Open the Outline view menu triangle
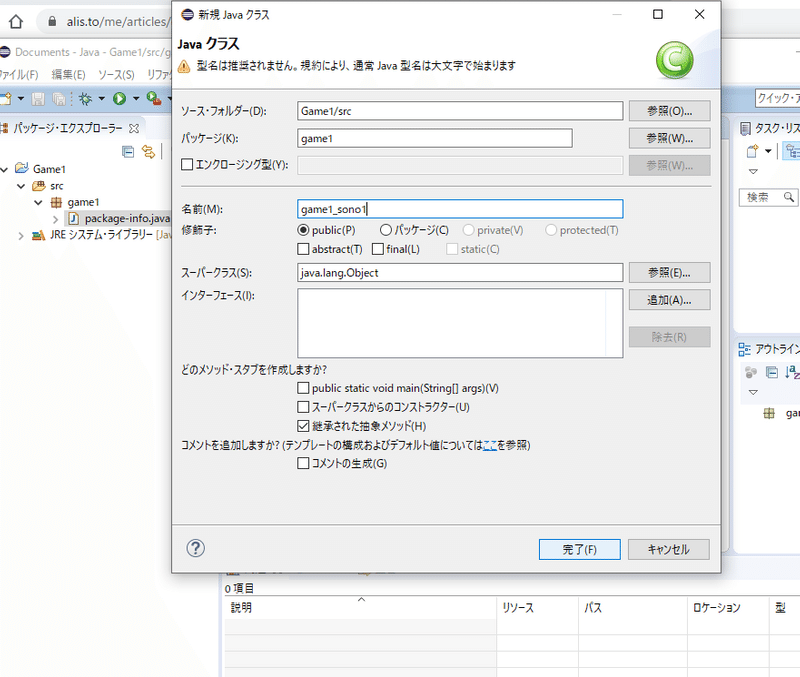The image size is (800, 677). tap(753, 392)
